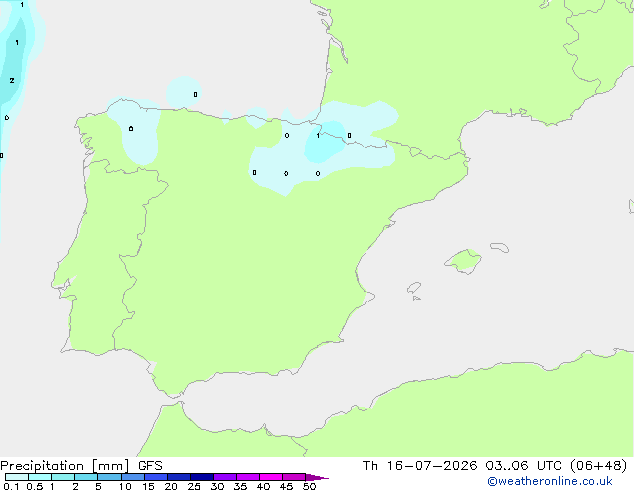The image size is (634, 490).
Task: Click the 'Th 16-07-2026 03..06 UTC (06+48)' timestamp
Action: [495, 466]
